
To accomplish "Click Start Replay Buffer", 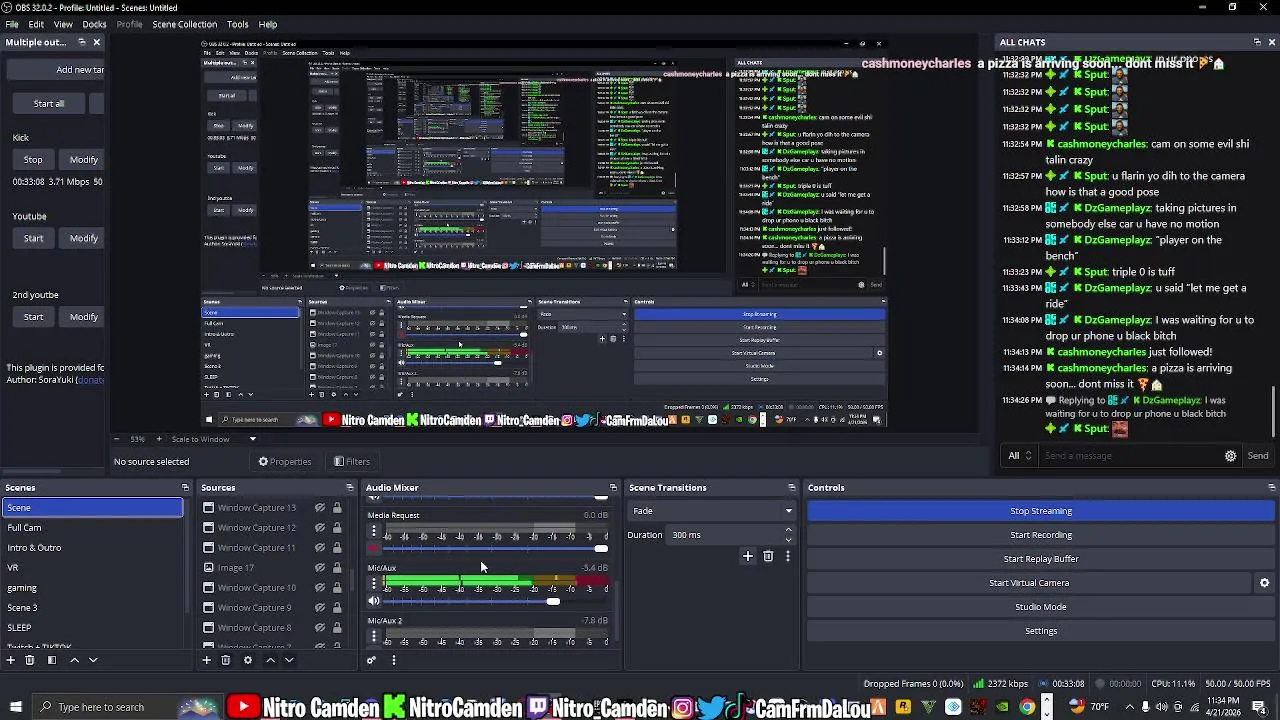I will click(x=1040, y=559).
